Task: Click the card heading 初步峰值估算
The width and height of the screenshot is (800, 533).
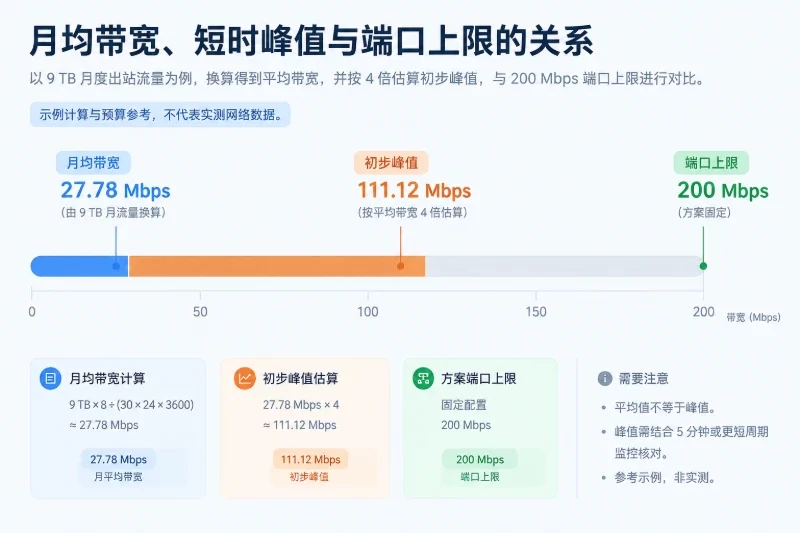Action: pos(301,378)
